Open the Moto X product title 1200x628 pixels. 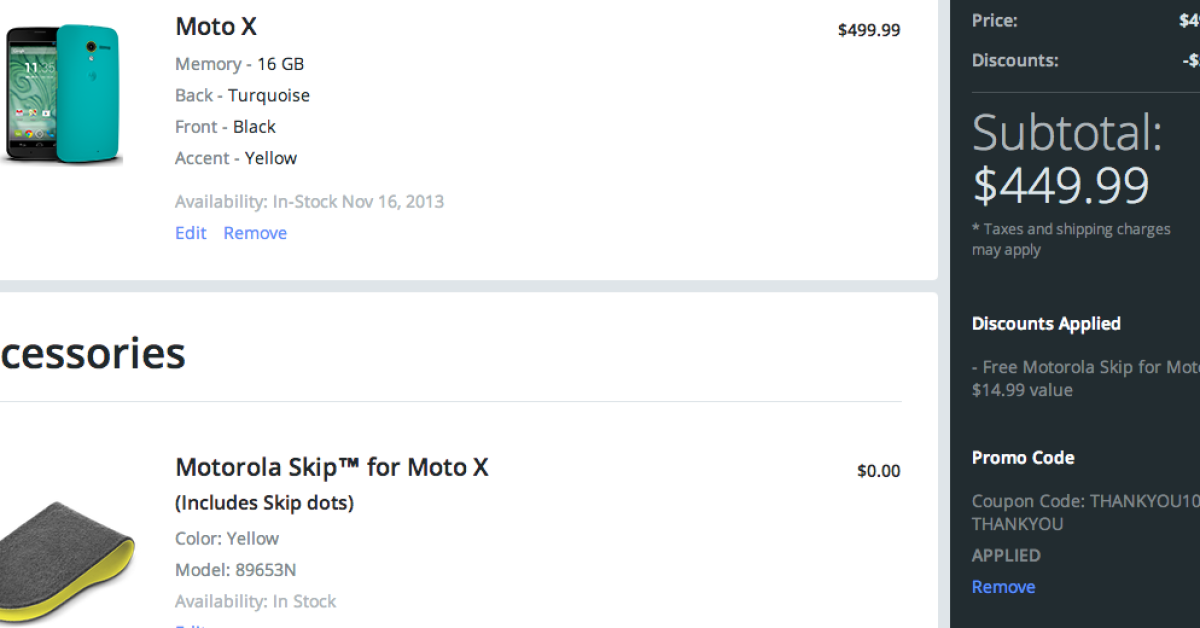[216, 27]
